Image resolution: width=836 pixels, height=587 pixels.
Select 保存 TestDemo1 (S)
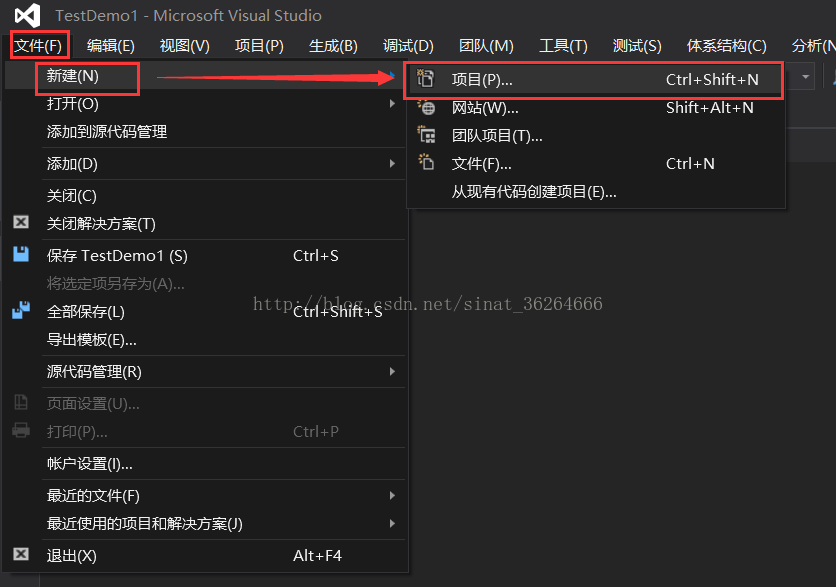(205, 255)
